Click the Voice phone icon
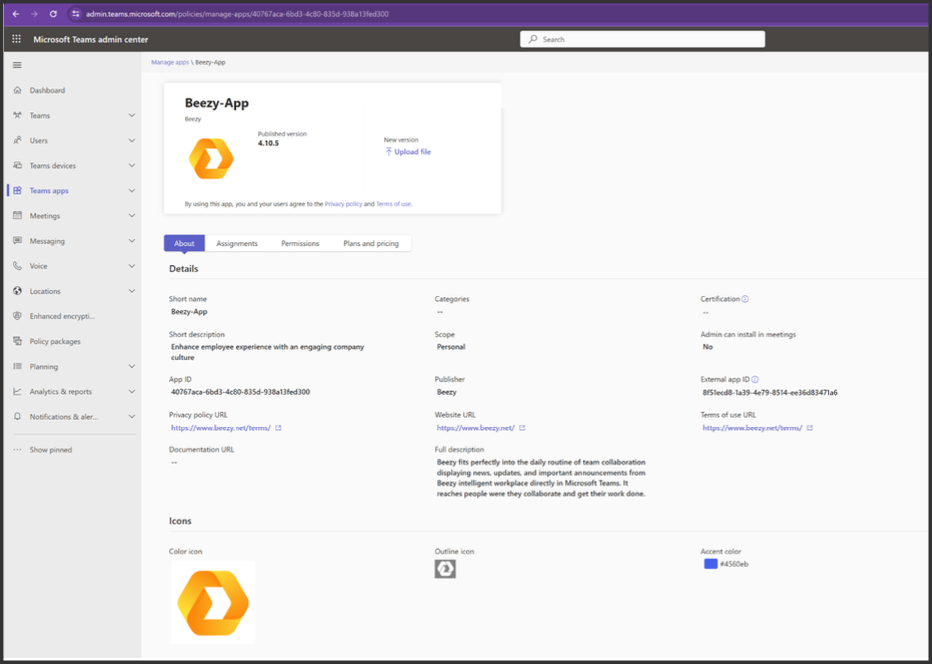 click(17, 266)
